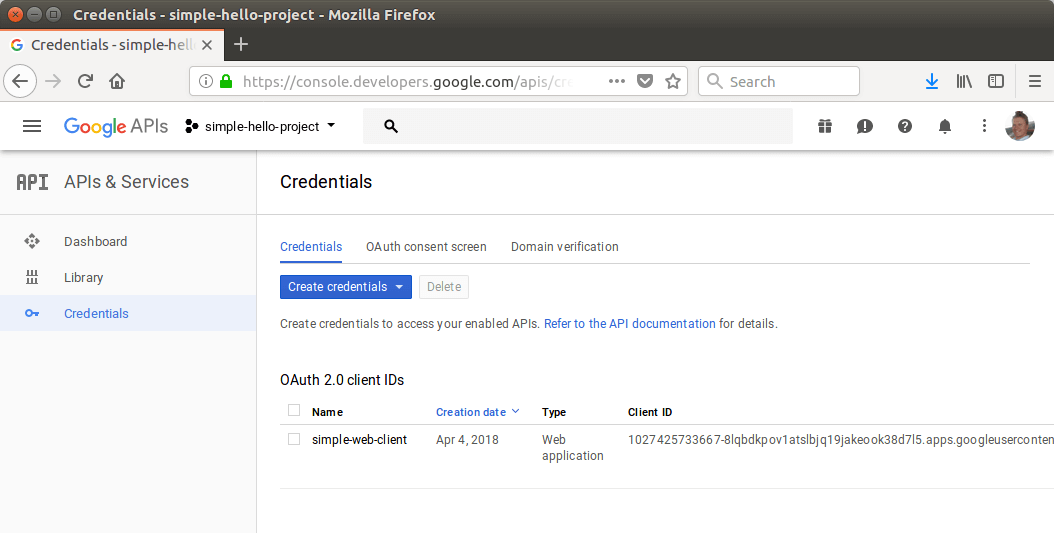
Task: Click the gift free trial icon
Action: click(824, 126)
